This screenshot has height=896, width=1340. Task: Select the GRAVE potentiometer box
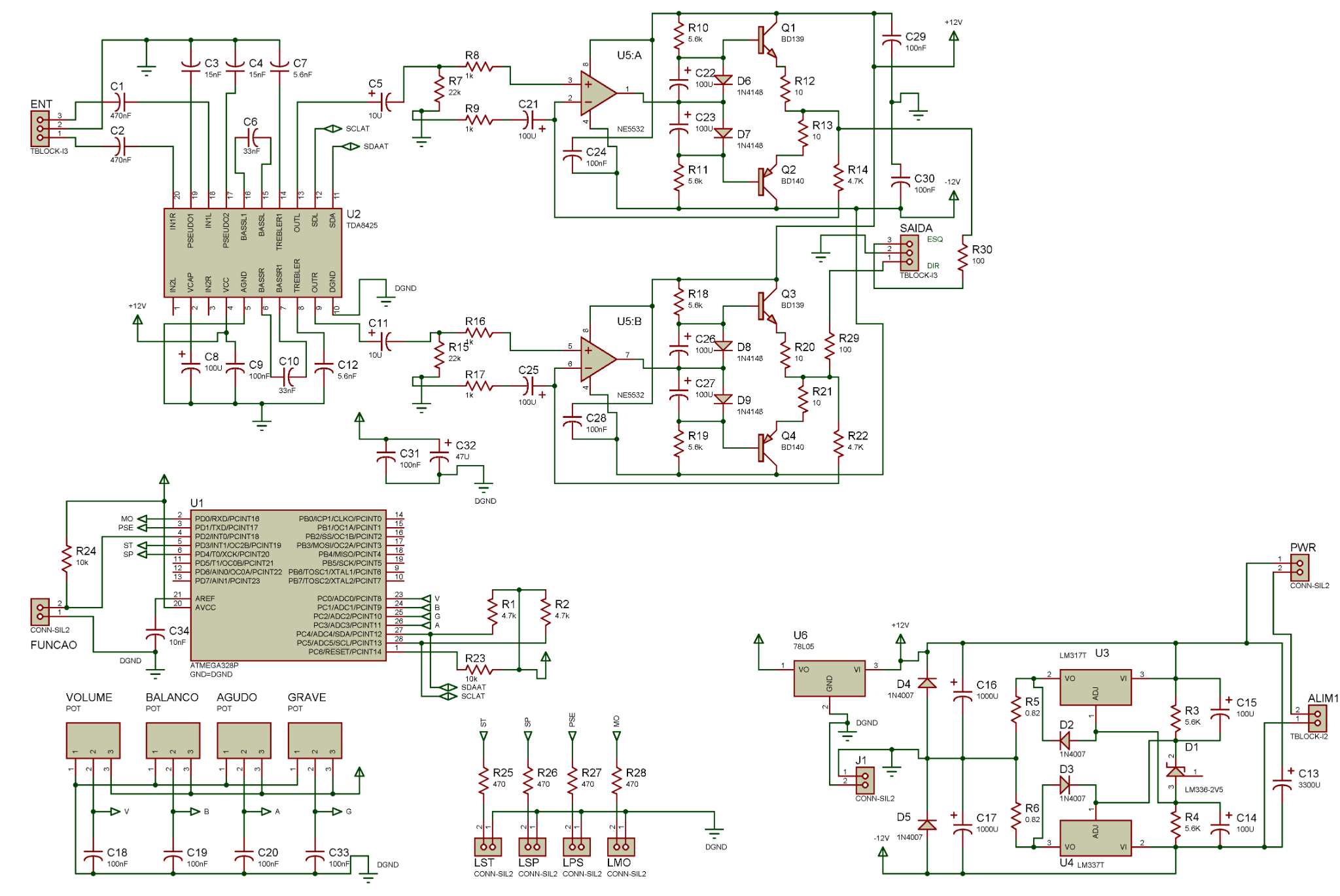(x=315, y=740)
